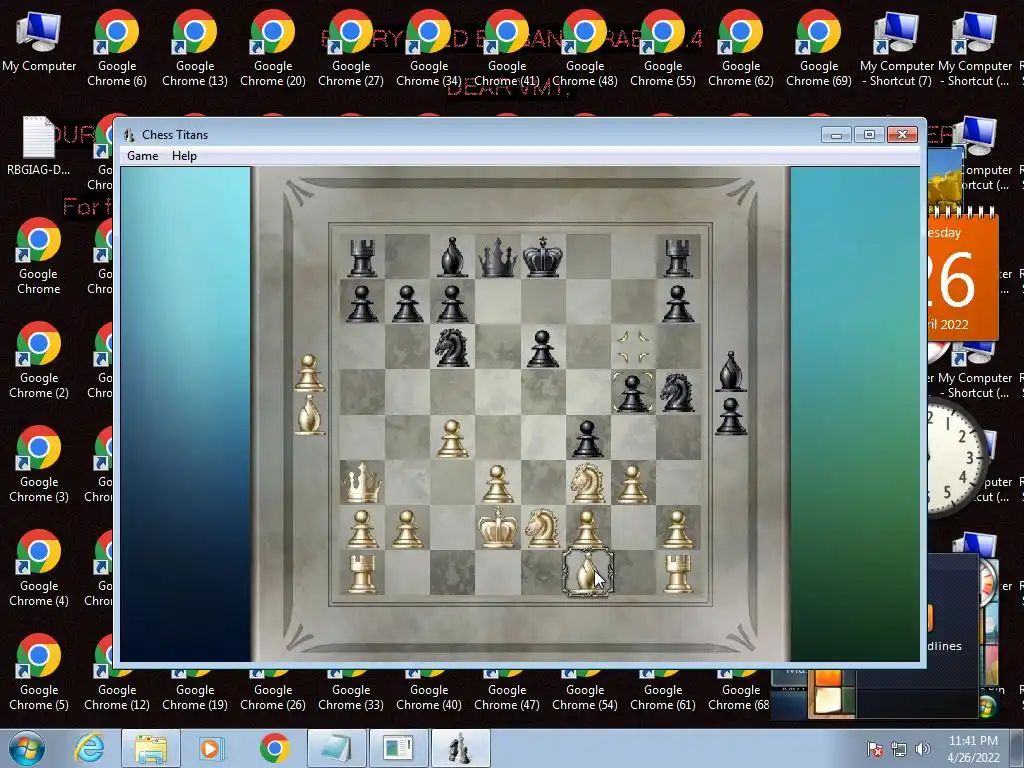Maximize the Chess Titans window

tap(869, 135)
